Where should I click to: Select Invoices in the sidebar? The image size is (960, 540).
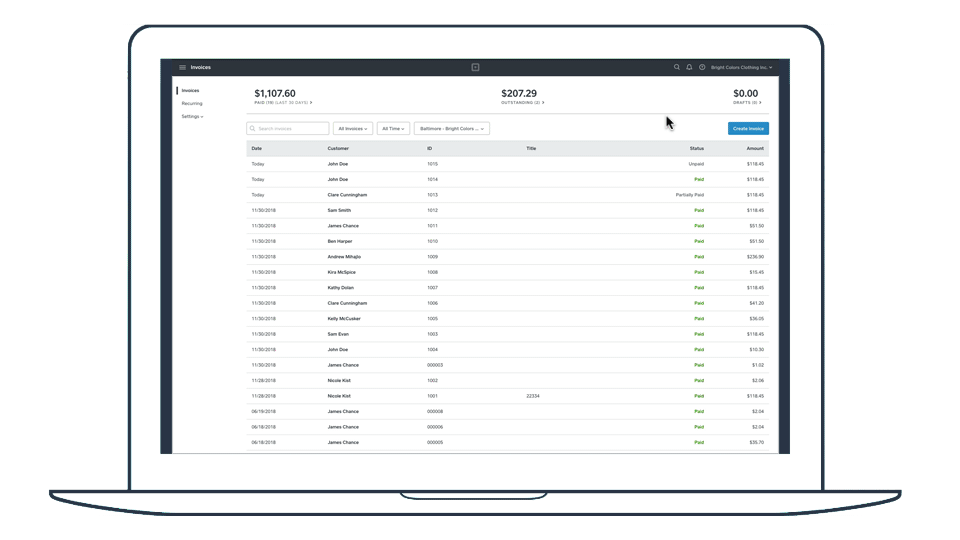click(x=190, y=91)
